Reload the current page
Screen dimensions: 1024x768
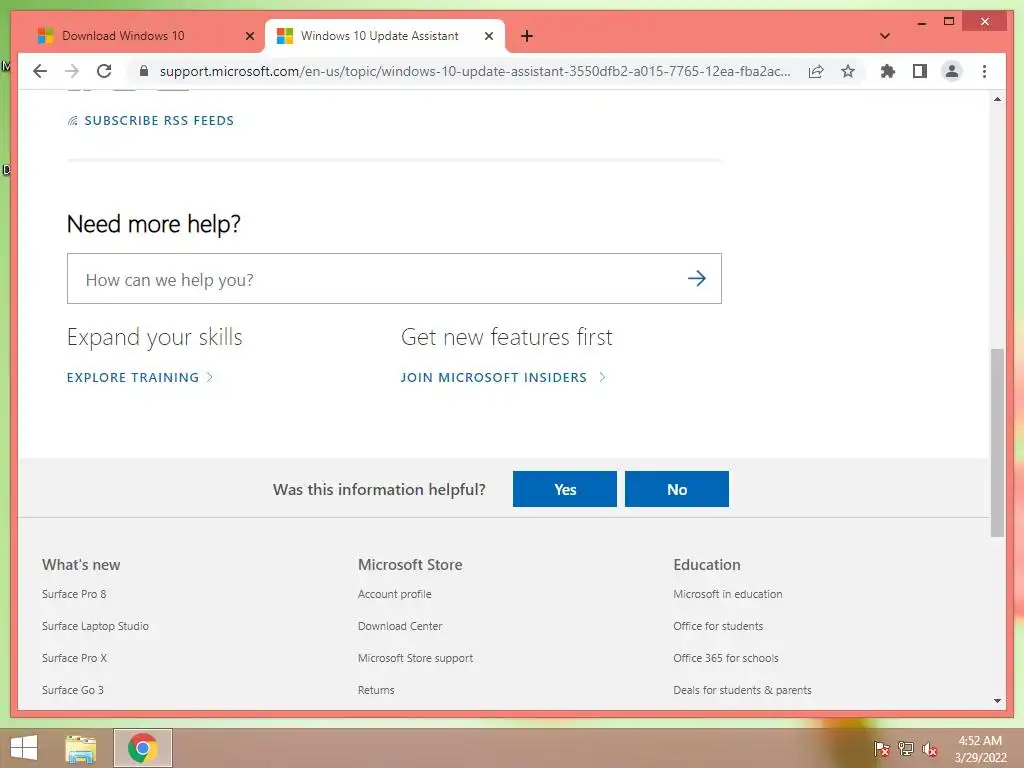pos(104,71)
